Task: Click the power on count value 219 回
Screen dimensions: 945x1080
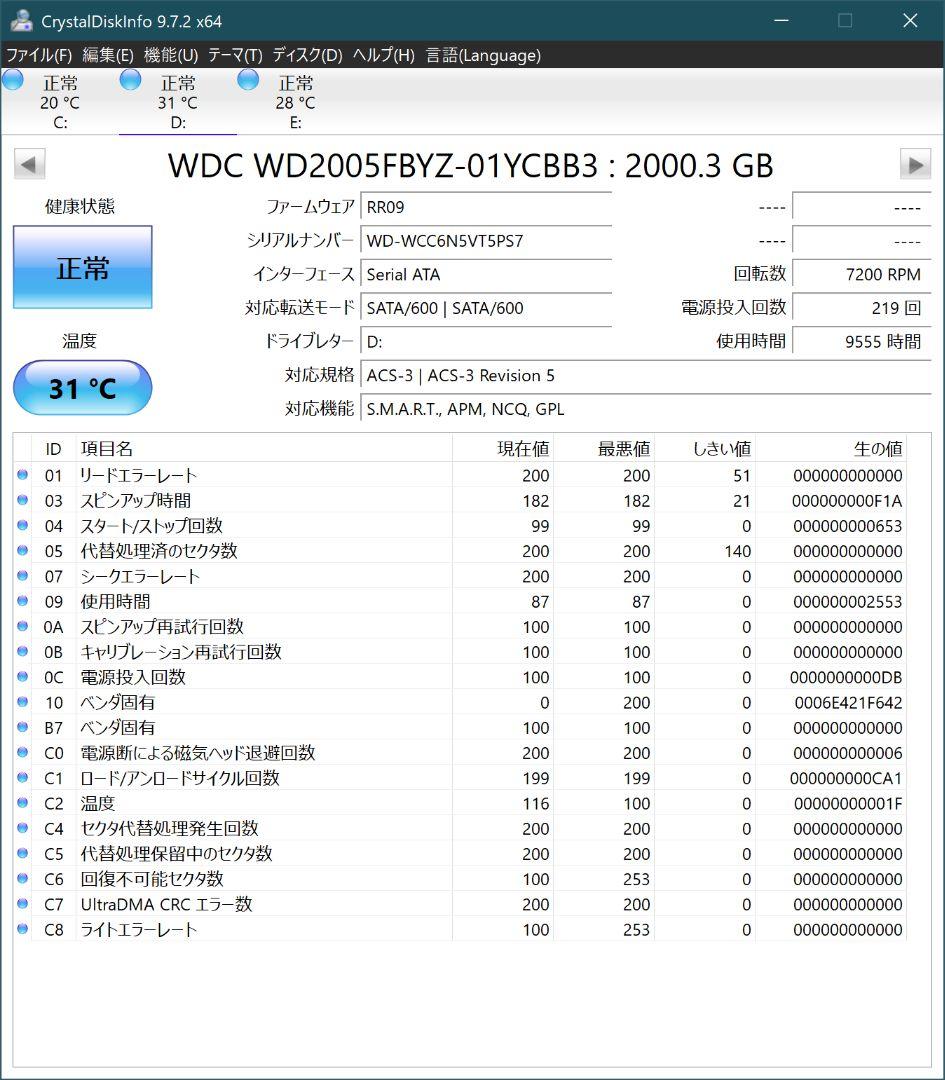Action: (862, 308)
